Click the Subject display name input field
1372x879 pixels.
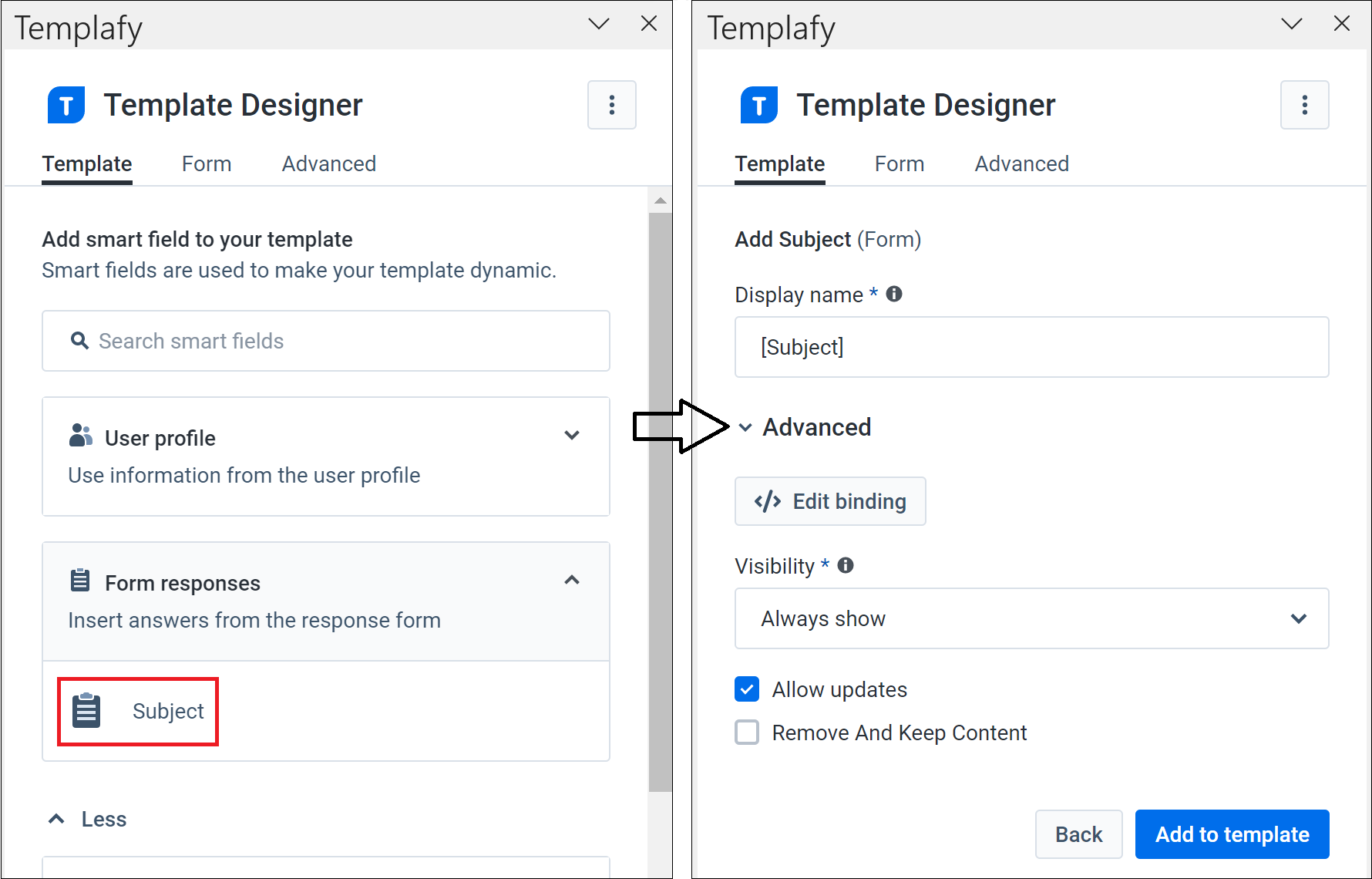[x=1031, y=347]
